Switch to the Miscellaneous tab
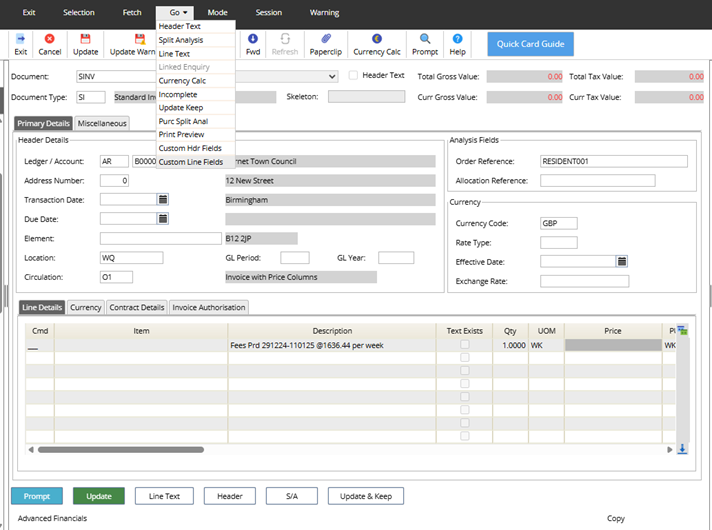712x530 pixels. [x=102, y=123]
